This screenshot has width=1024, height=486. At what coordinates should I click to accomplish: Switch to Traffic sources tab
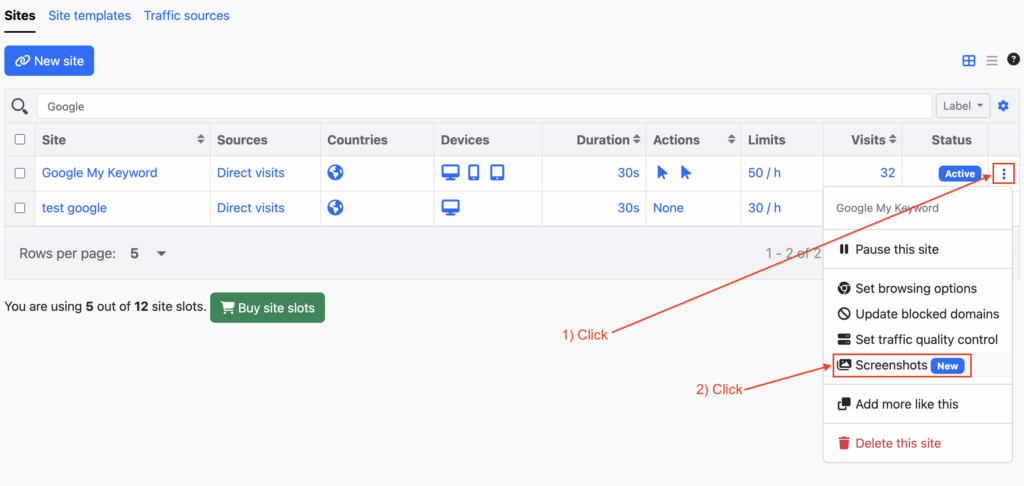[187, 16]
